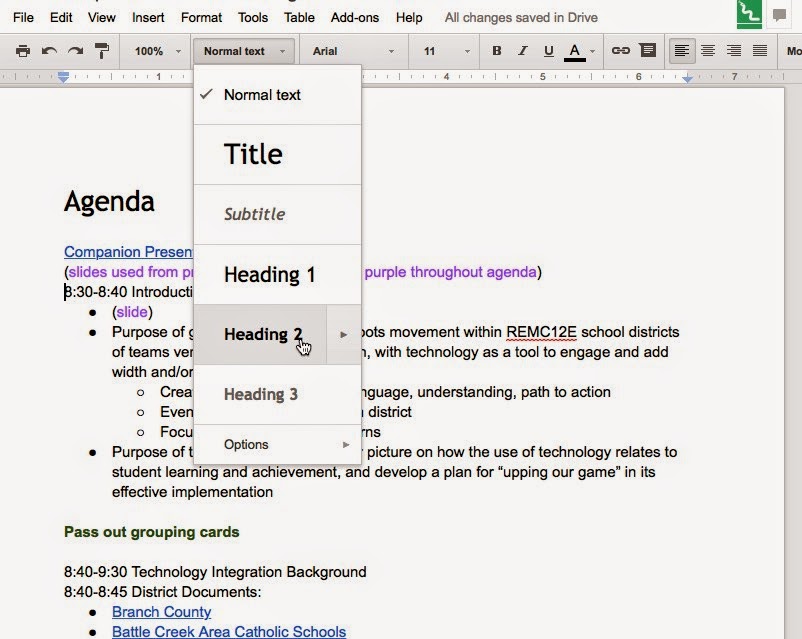
Task: Click the Print icon in toolbar
Action: tap(23, 51)
